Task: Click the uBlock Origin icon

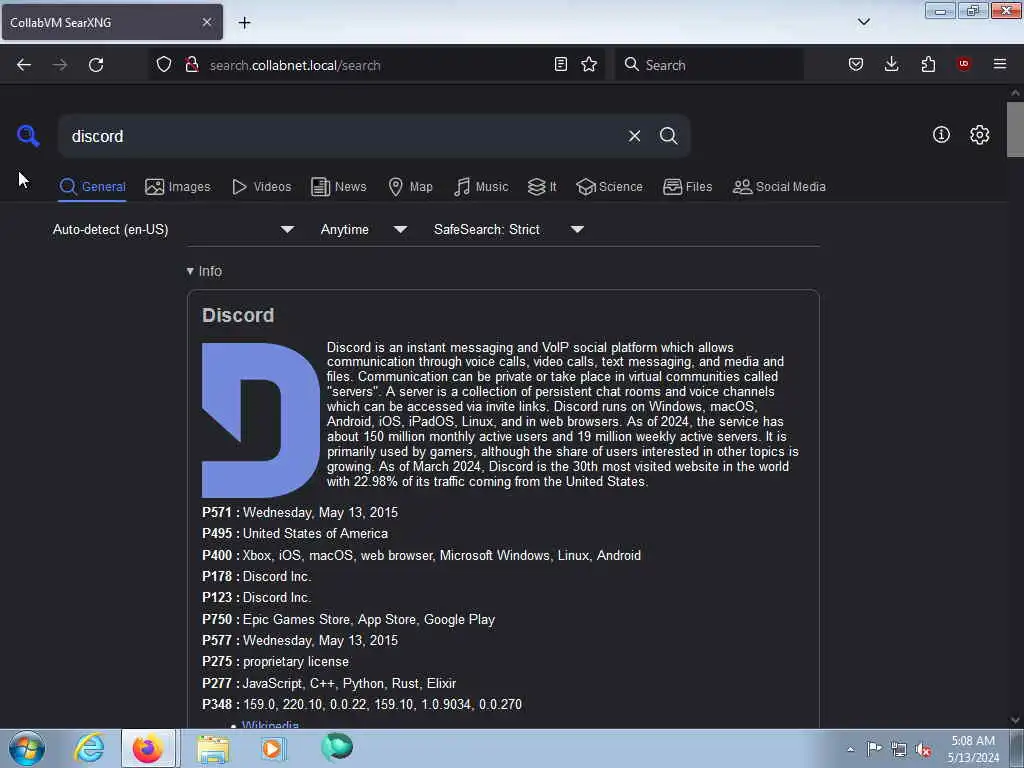Action: (963, 64)
